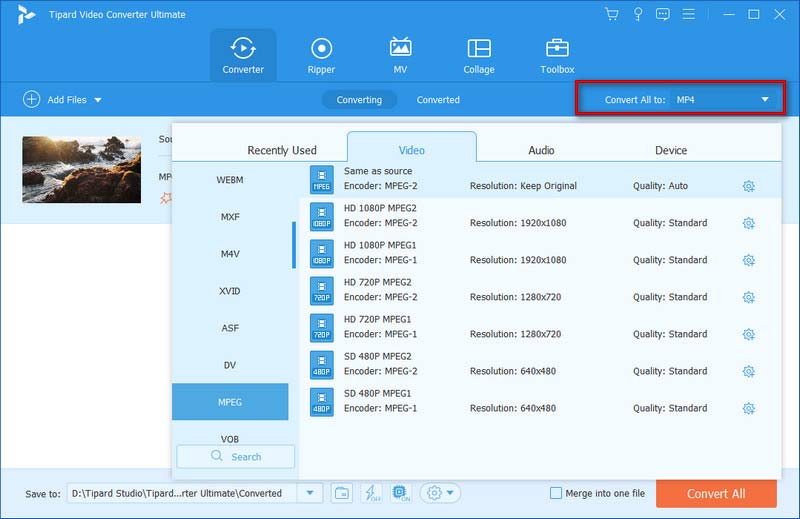Open the Toolbox module

(557, 55)
